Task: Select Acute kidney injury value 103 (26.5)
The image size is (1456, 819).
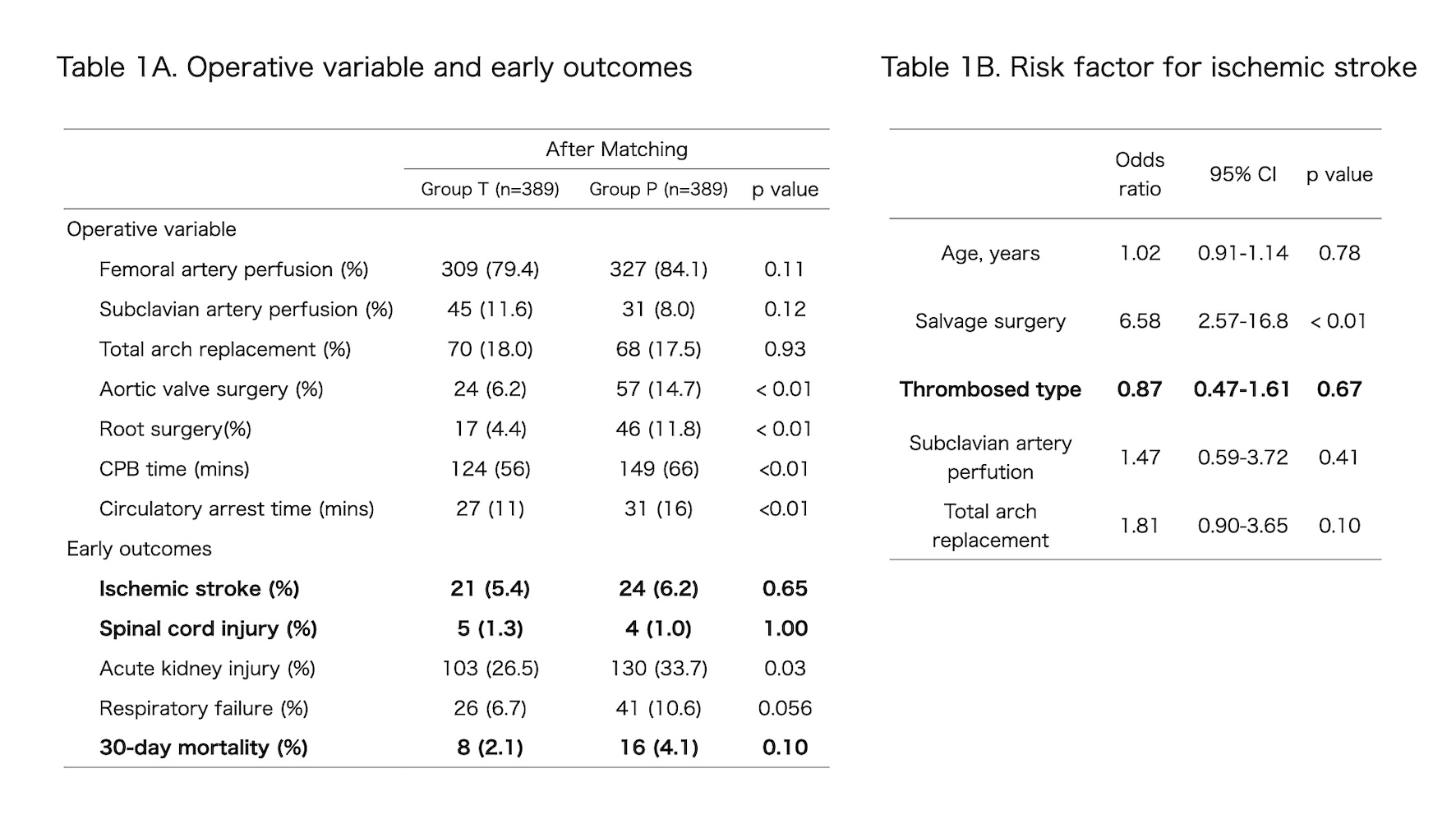Action: click(490, 669)
